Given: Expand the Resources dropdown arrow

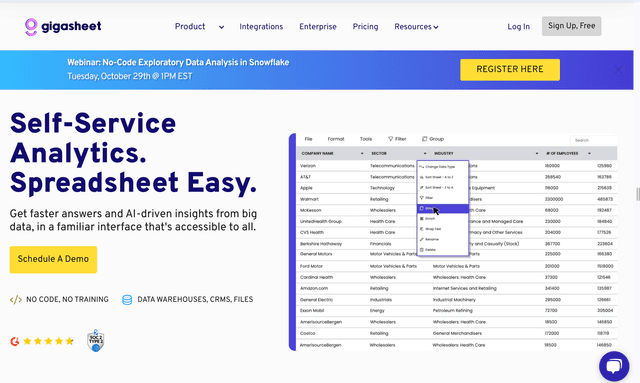Looking at the screenshot, I should [x=436, y=27].
